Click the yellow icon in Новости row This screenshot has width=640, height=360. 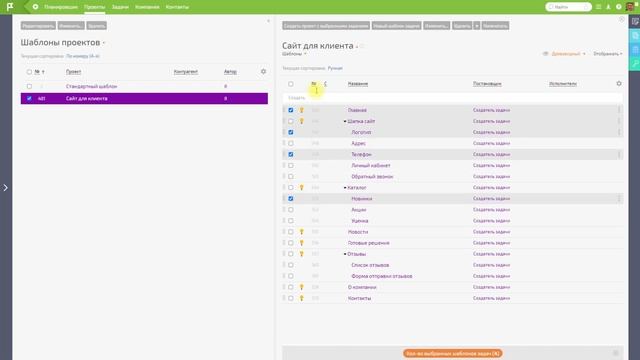(302, 232)
